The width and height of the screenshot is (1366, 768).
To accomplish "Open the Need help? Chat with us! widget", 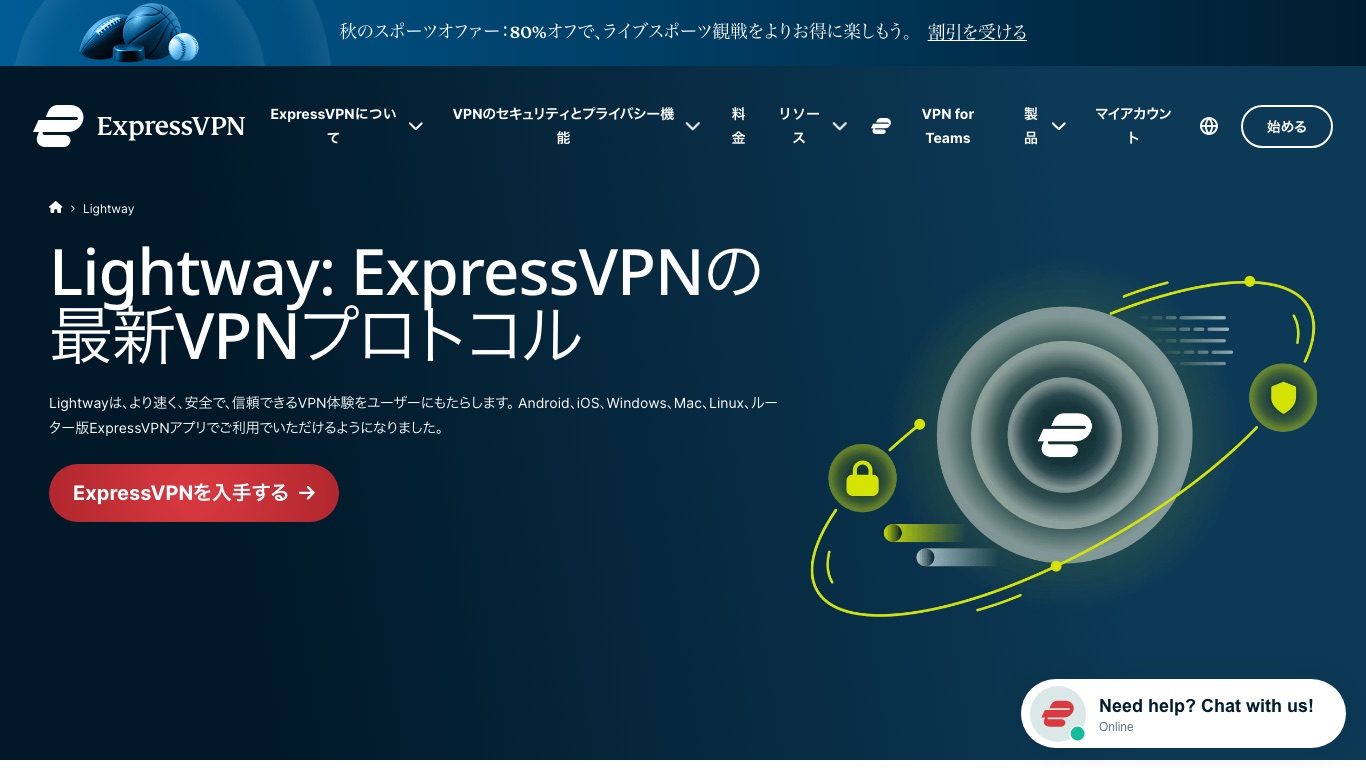I will point(1183,714).
